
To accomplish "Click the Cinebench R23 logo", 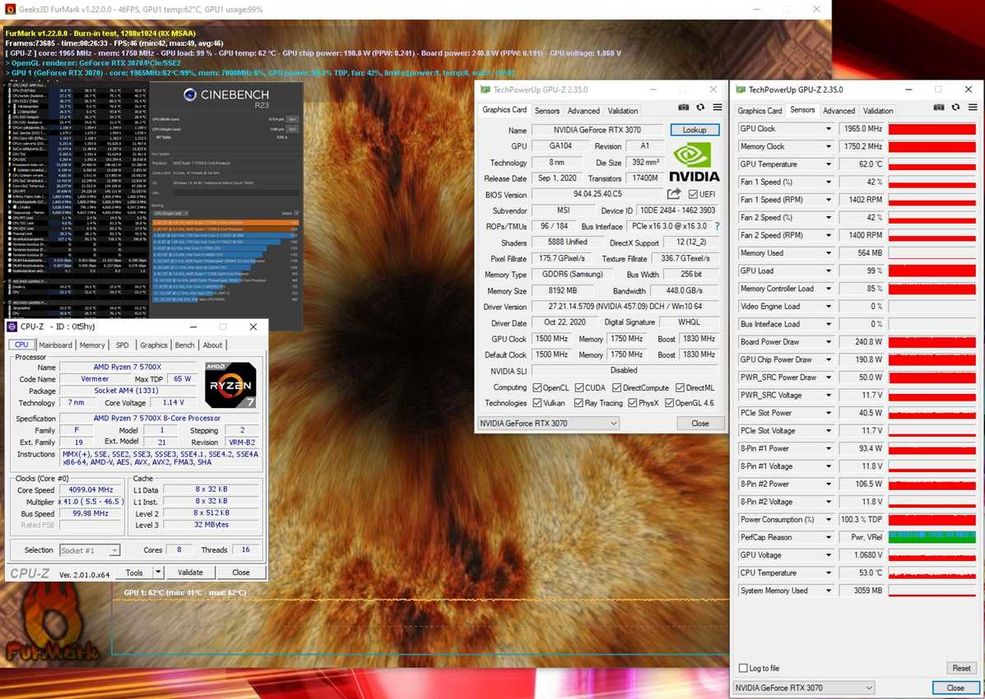I will (226, 96).
